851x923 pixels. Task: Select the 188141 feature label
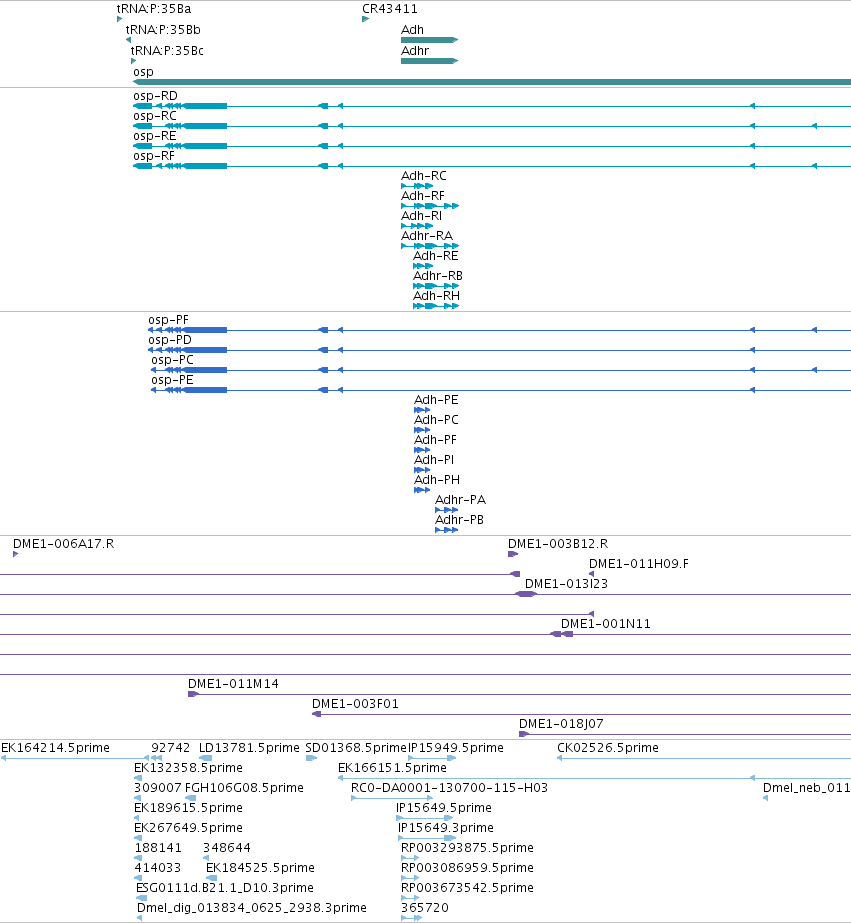pyautogui.click(x=158, y=848)
